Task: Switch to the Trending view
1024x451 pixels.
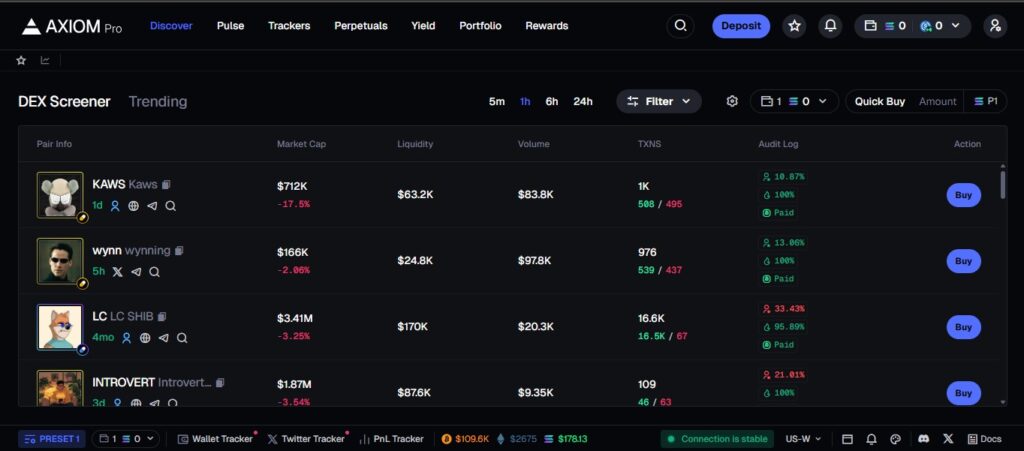Action: 158,101
